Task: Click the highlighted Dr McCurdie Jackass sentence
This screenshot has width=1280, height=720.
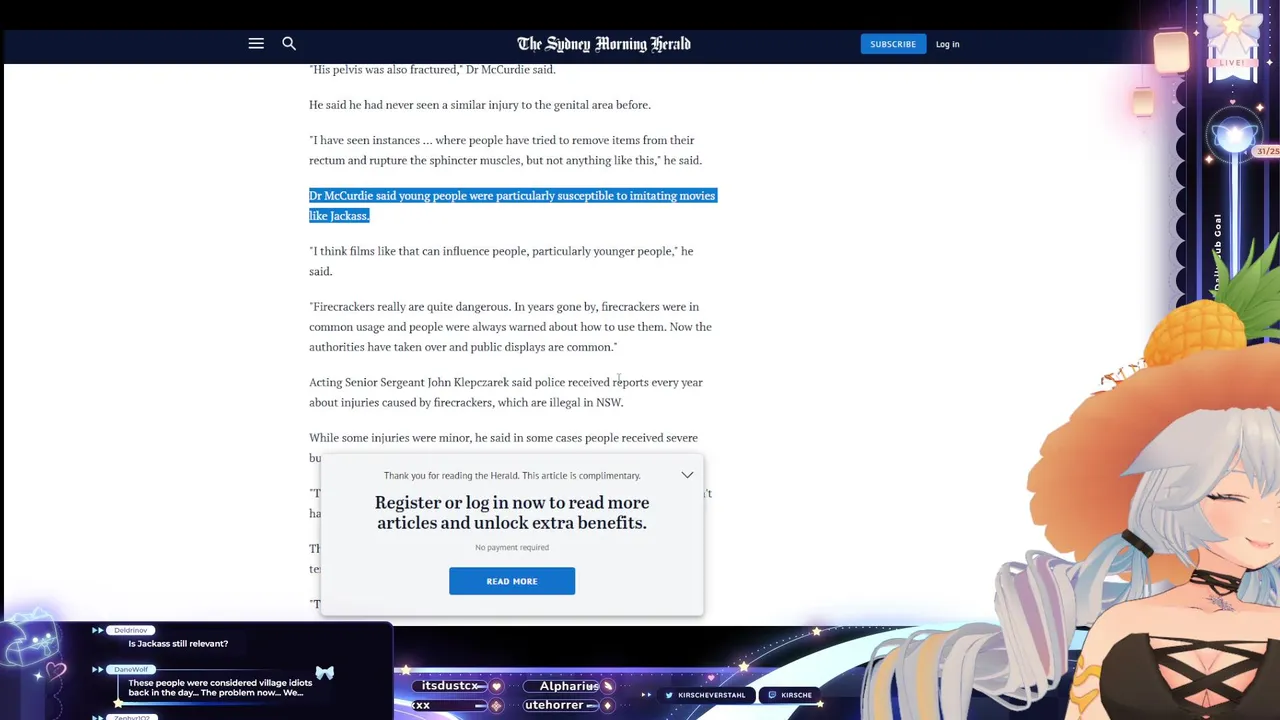Action: [512, 206]
